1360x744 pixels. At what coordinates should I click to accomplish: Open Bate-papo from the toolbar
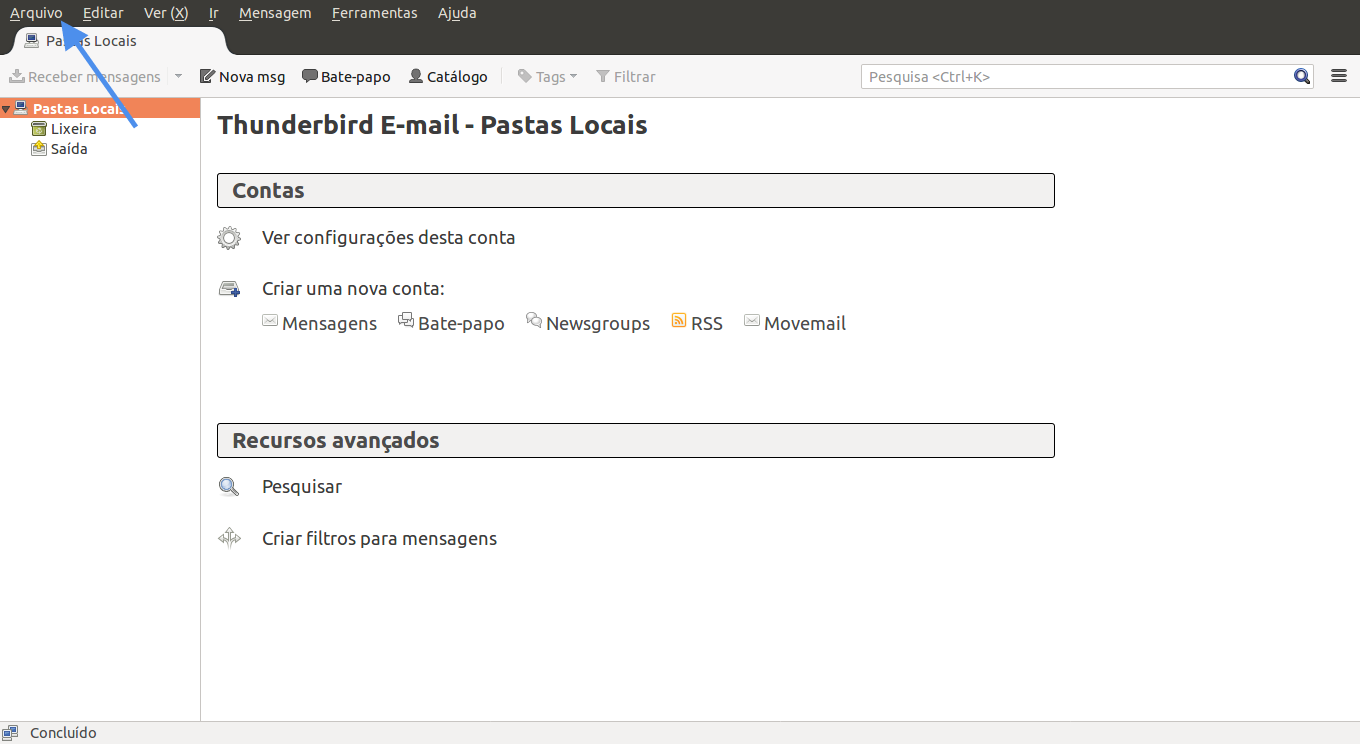pos(346,77)
